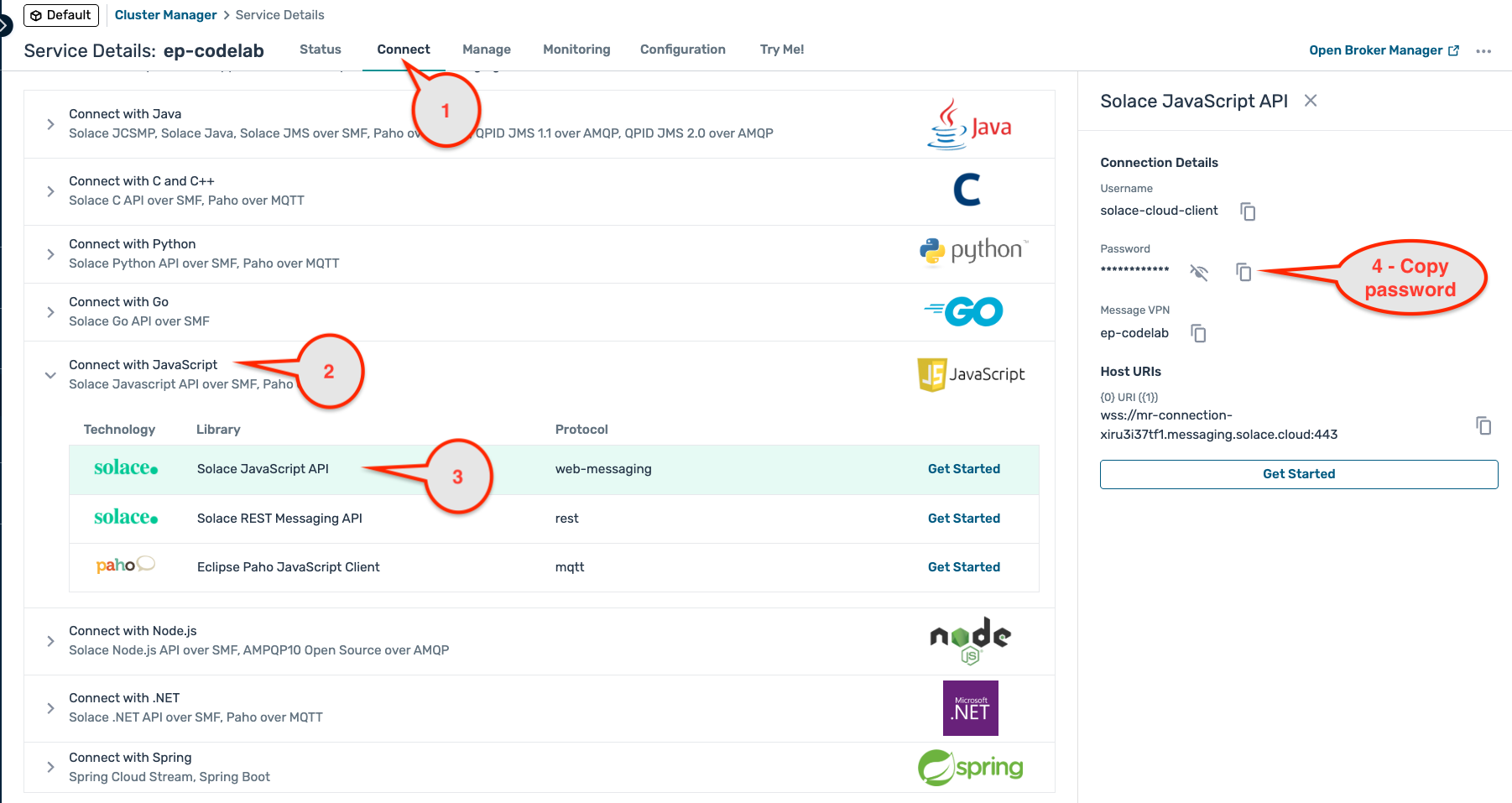Expand the Connect with Spring section
Viewport: 1512px width, 803px height.
tap(51, 767)
